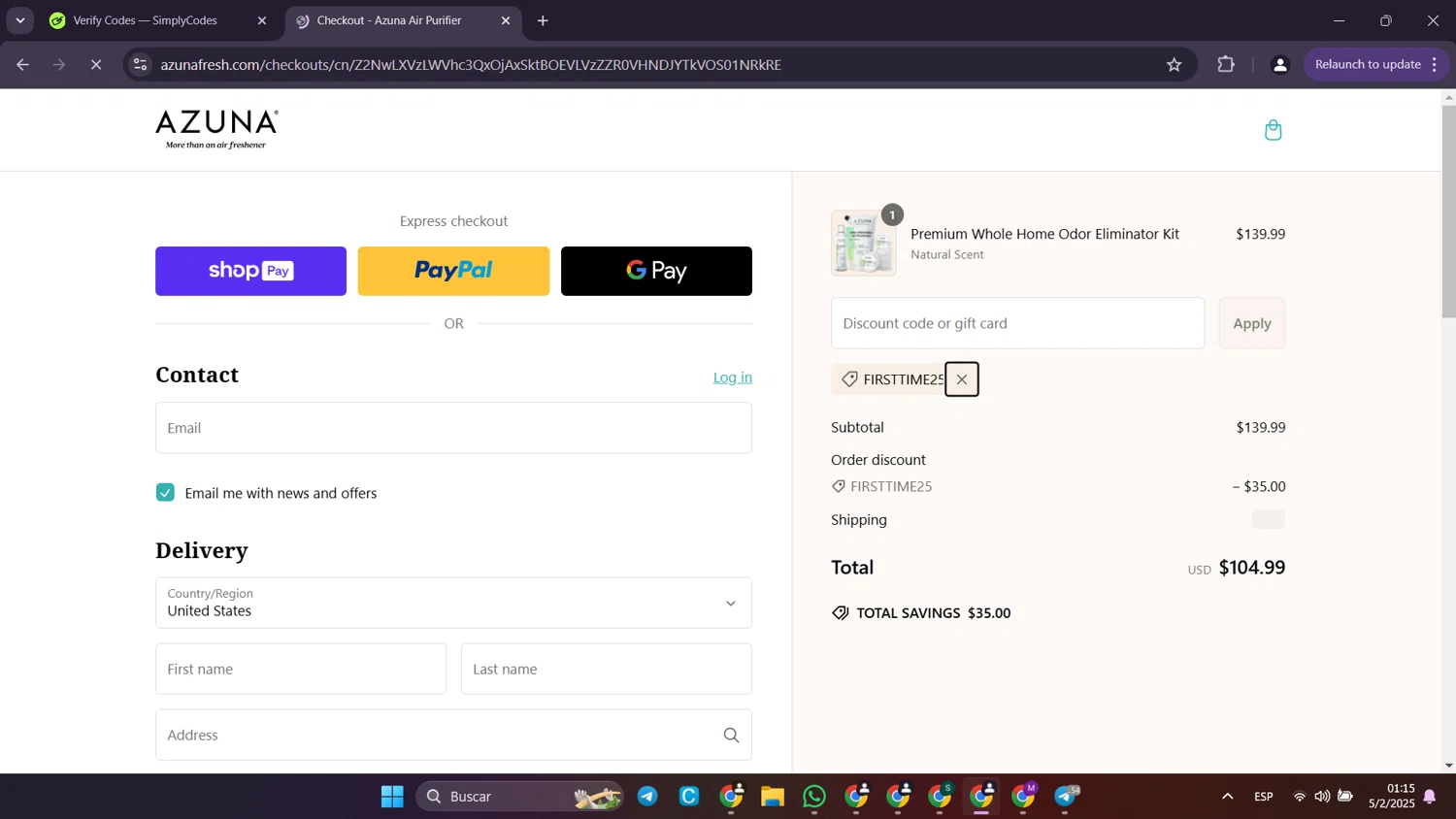Open the ESP language indicator

[1263, 797]
